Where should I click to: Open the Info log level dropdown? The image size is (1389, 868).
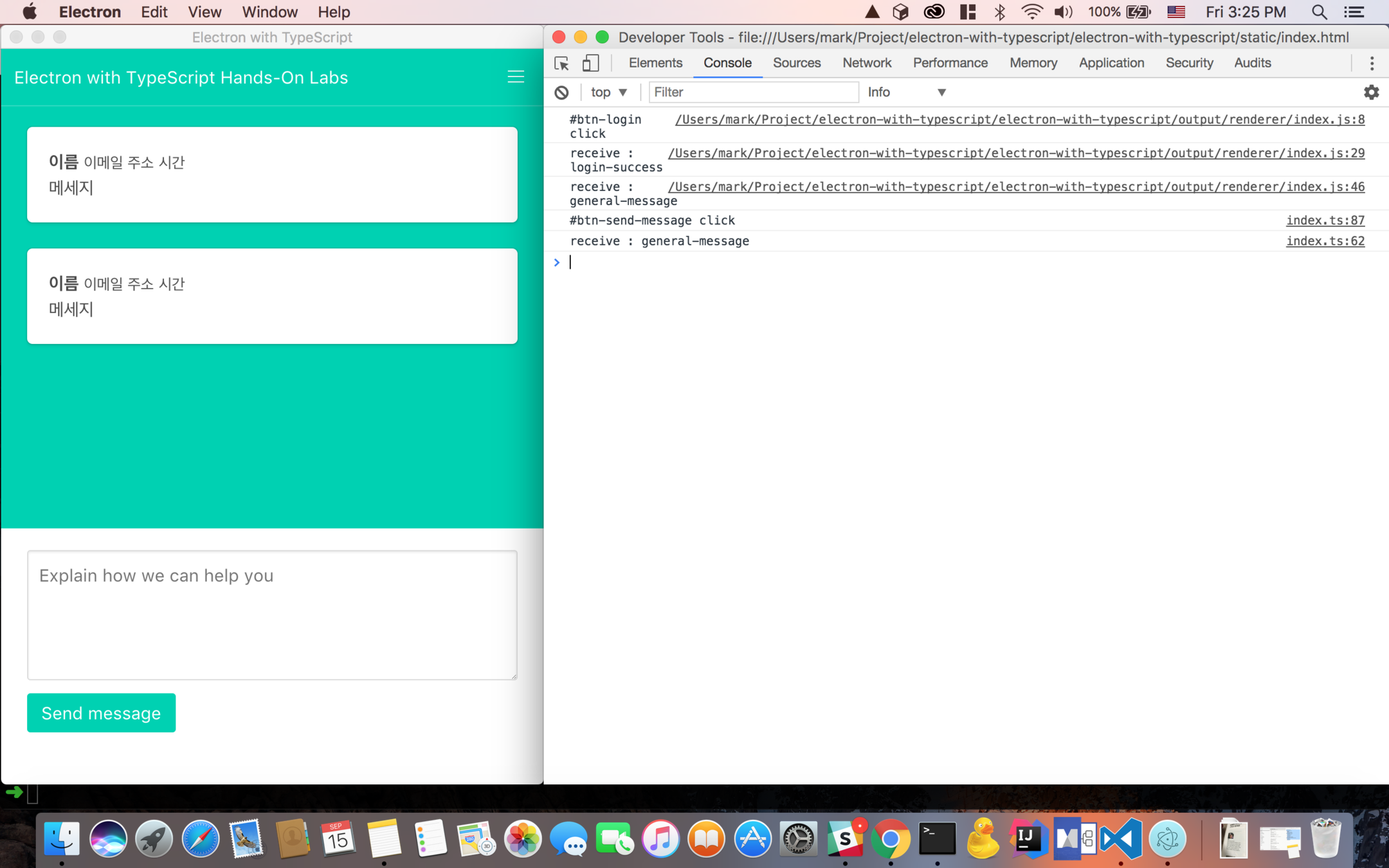(907, 92)
